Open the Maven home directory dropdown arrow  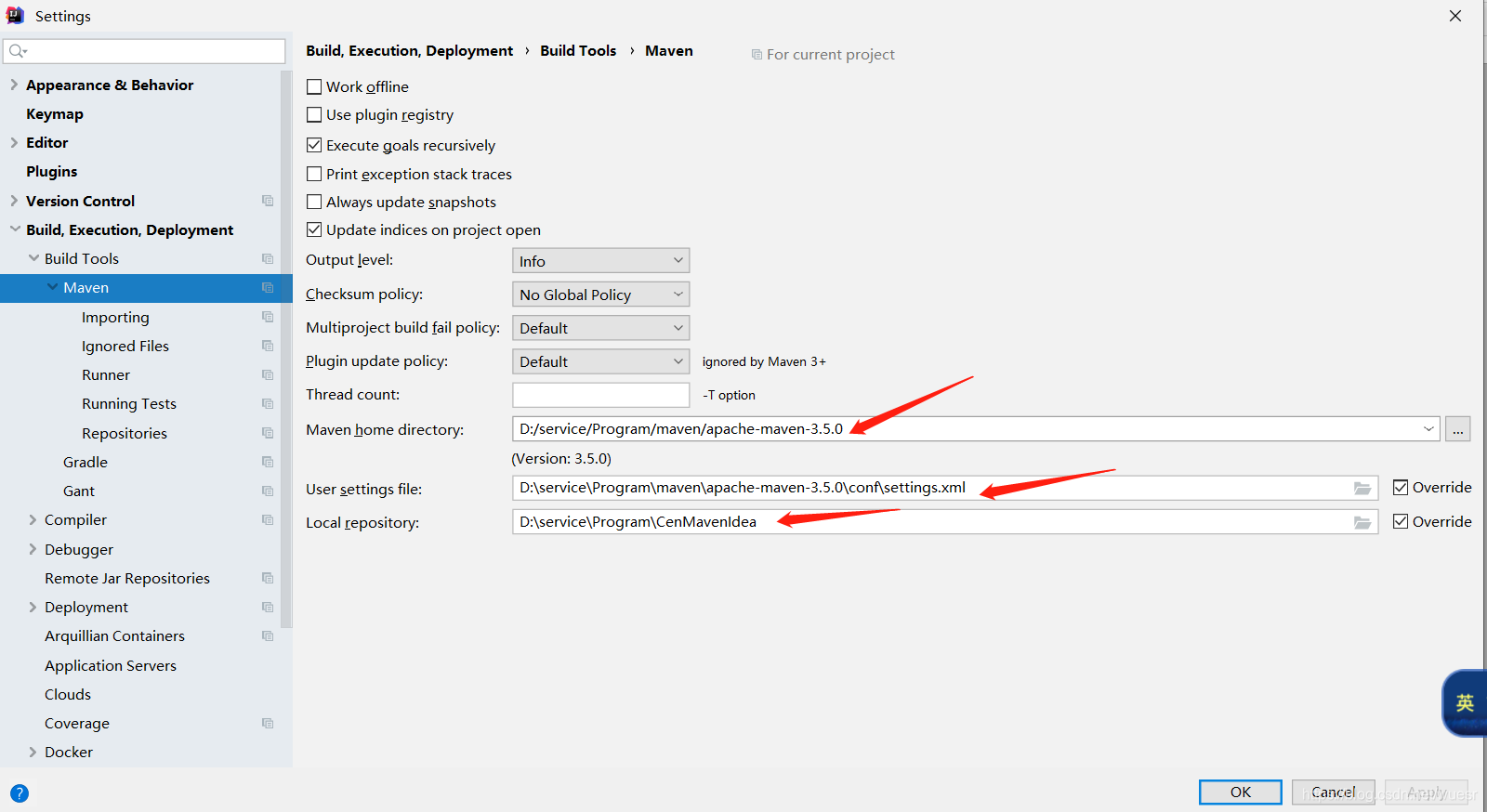point(1428,429)
